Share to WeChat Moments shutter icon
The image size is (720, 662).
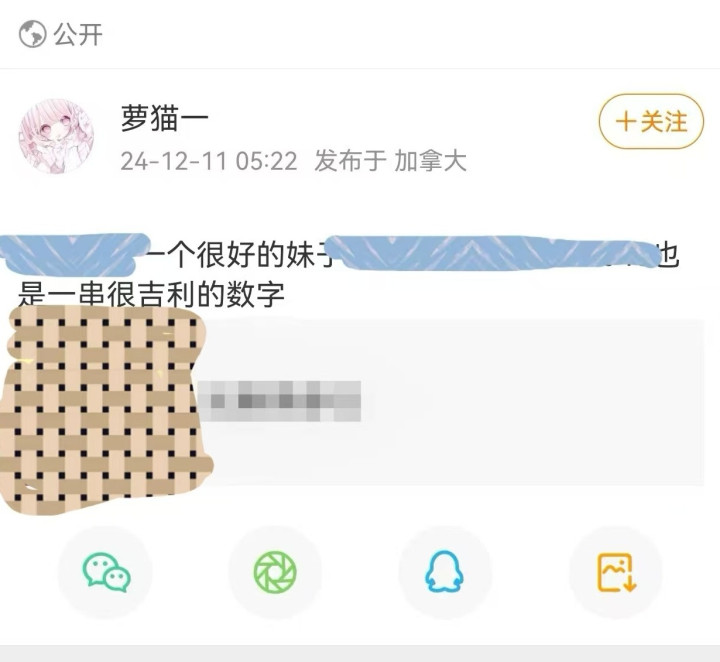[x=275, y=572]
